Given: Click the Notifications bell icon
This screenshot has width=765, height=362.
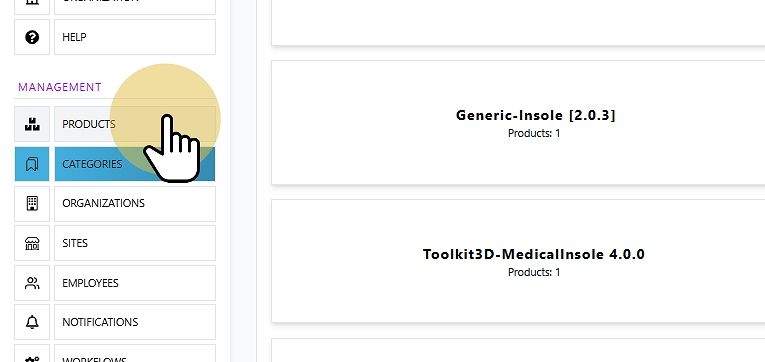Looking at the screenshot, I should 32,322.
